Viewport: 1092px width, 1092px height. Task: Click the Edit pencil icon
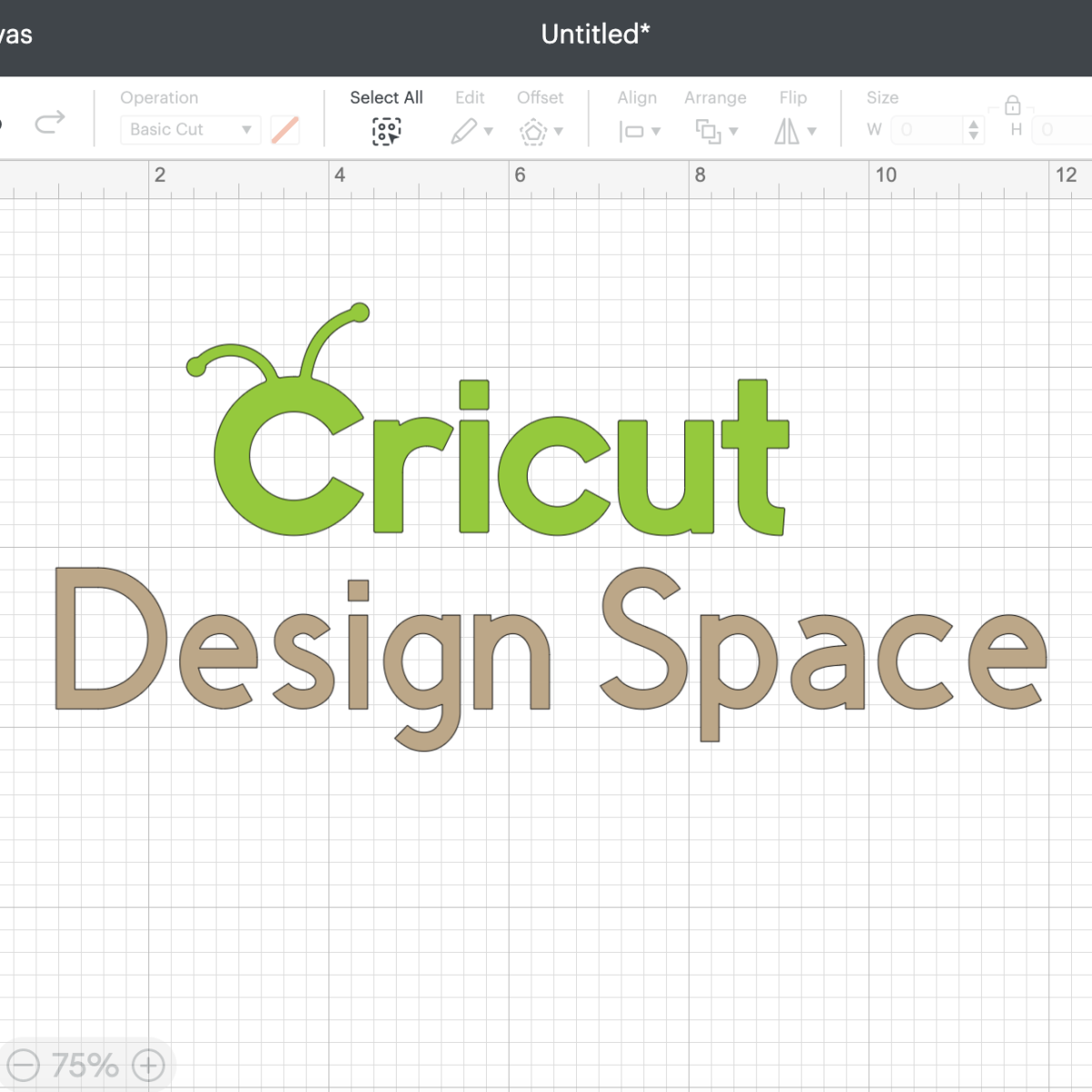pyautogui.click(x=463, y=131)
